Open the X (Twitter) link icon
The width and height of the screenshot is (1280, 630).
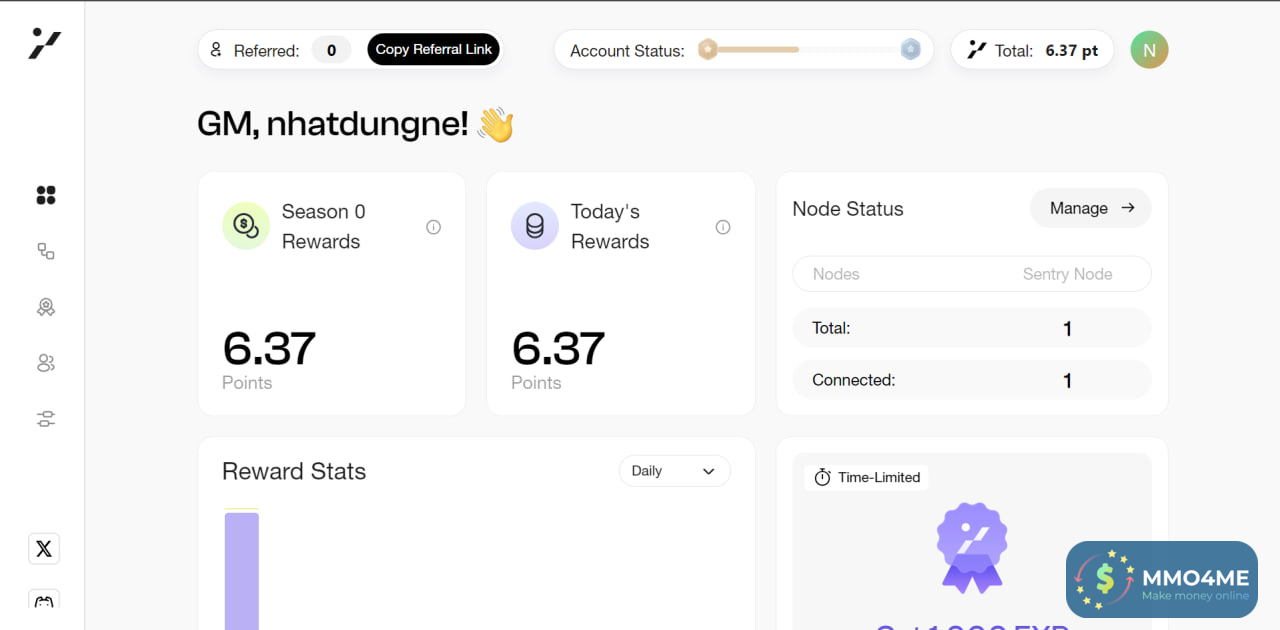click(x=44, y=548)
